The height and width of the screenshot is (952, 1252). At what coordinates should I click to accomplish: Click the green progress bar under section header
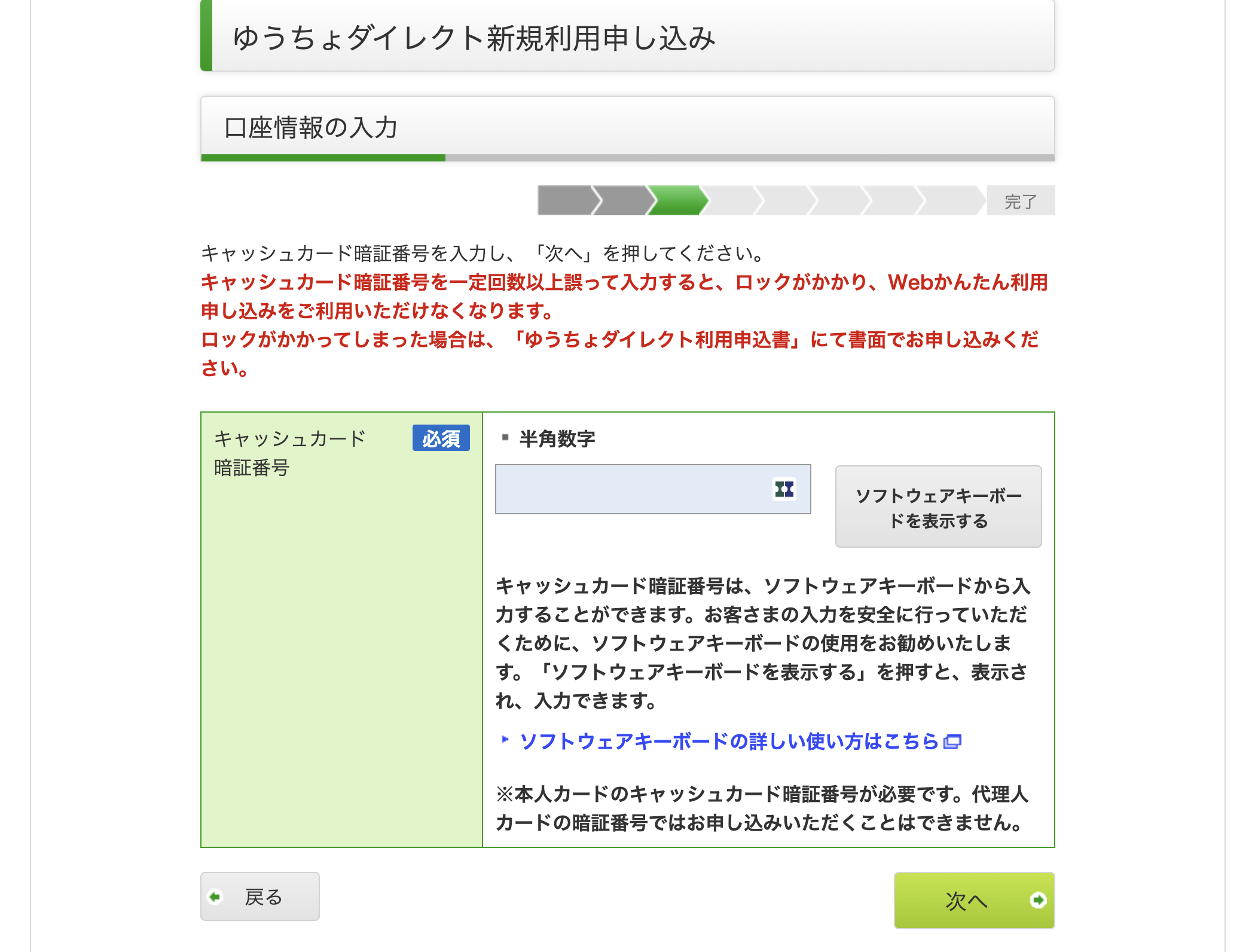tap(323, 158)
